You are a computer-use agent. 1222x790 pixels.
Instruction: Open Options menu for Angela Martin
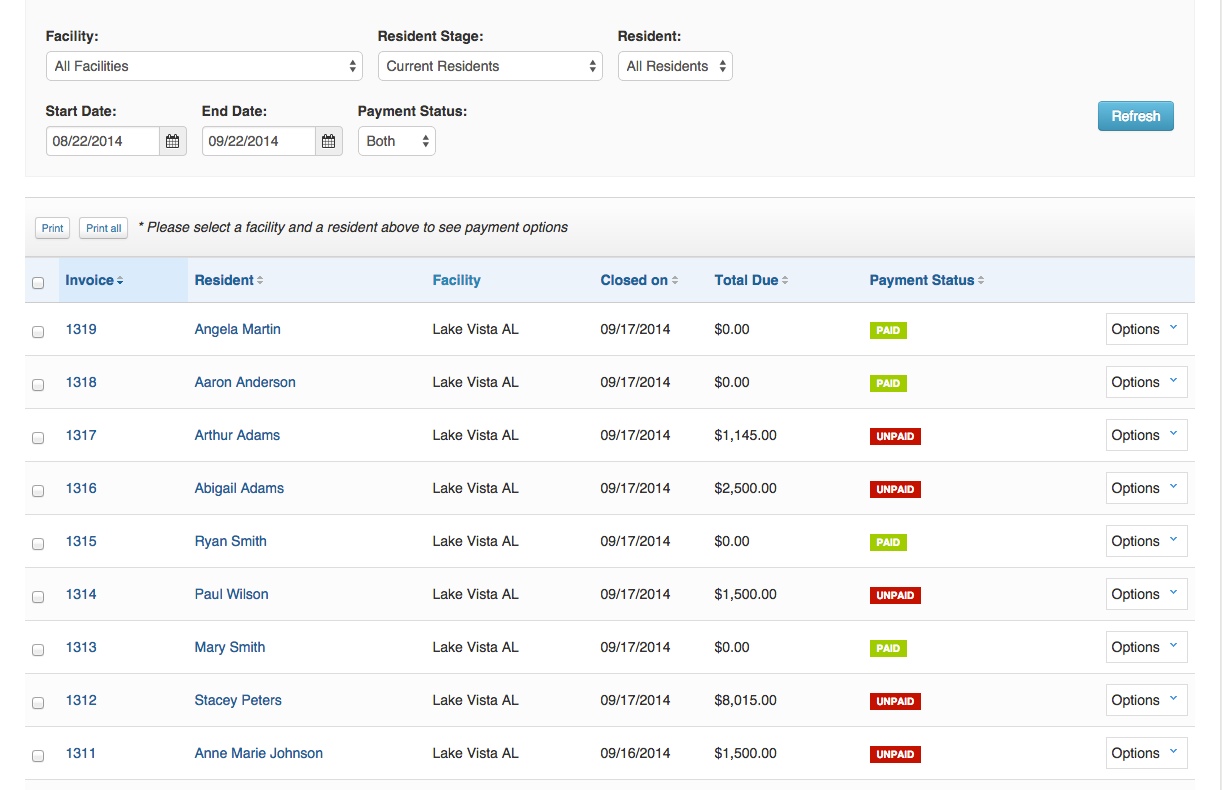pos(1146,329)
